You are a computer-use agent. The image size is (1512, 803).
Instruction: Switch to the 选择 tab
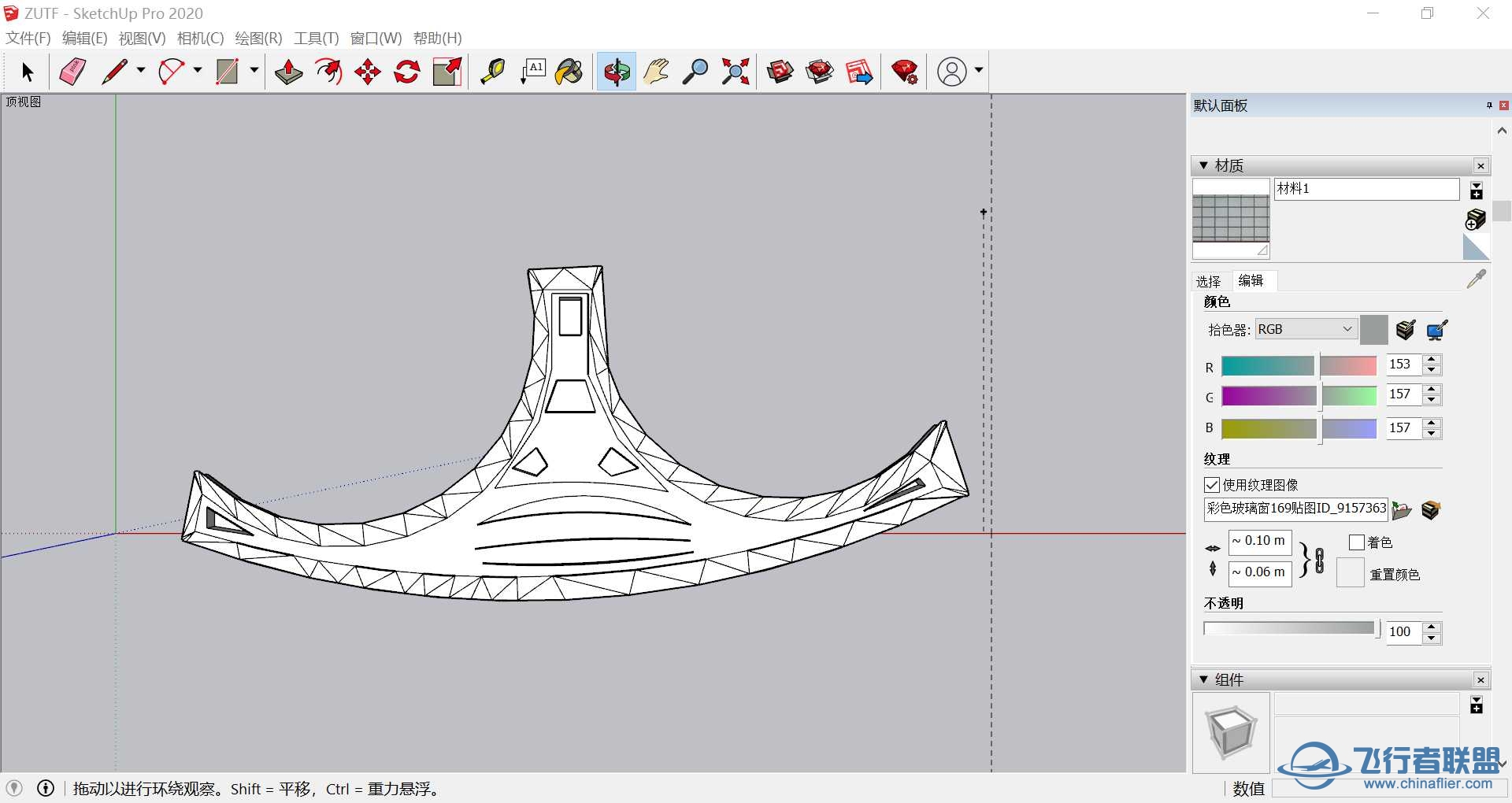point(1208,281)
